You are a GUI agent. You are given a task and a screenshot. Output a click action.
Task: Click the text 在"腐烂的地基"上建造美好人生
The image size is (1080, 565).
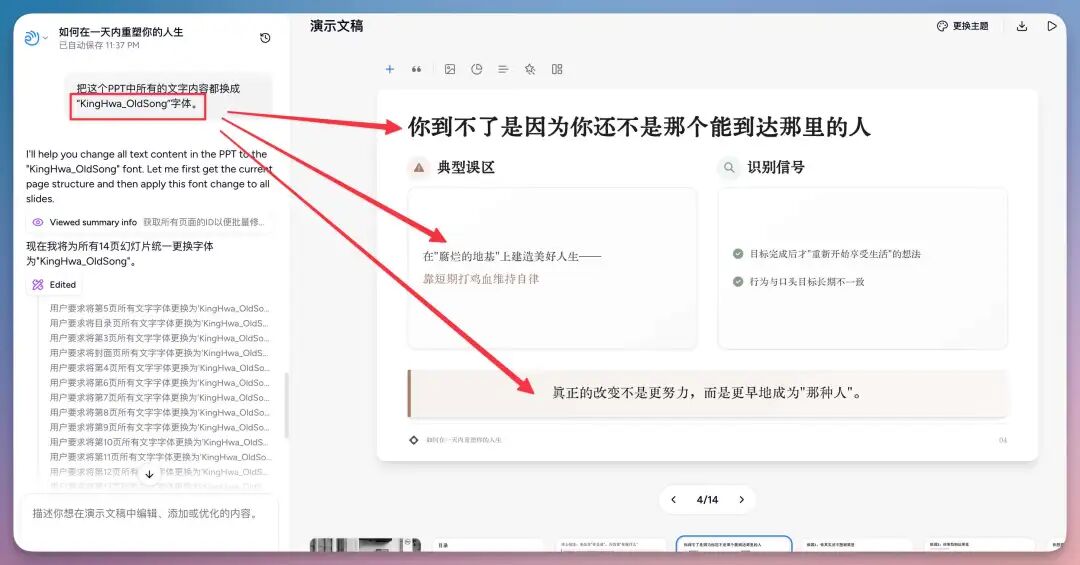[x=512, y=256]
